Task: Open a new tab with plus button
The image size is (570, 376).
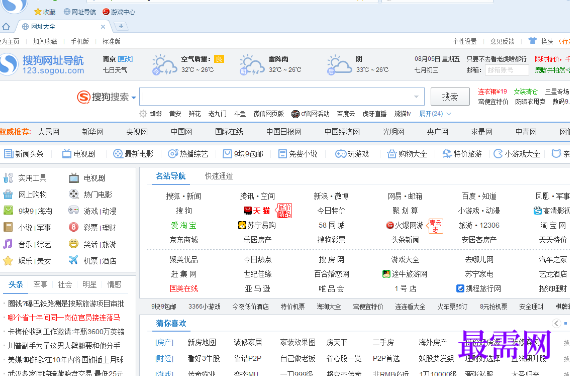Action: click(121, 26)
